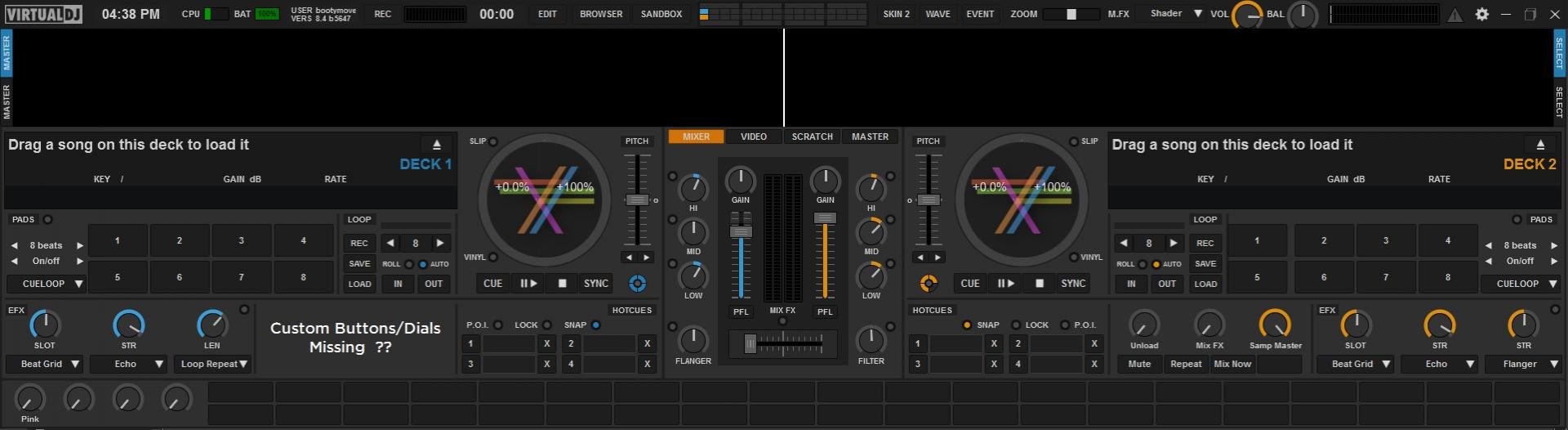Switch to the MIXER tab
The image size is (1568, 430).
pos(697,137)
